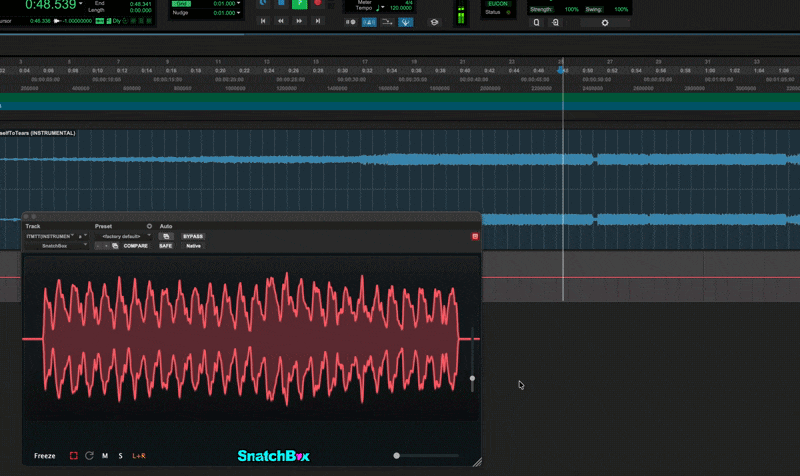This screenshot has width=800, height=476.
Task: Click the red target button in plugin header
Action: point(475,236)
